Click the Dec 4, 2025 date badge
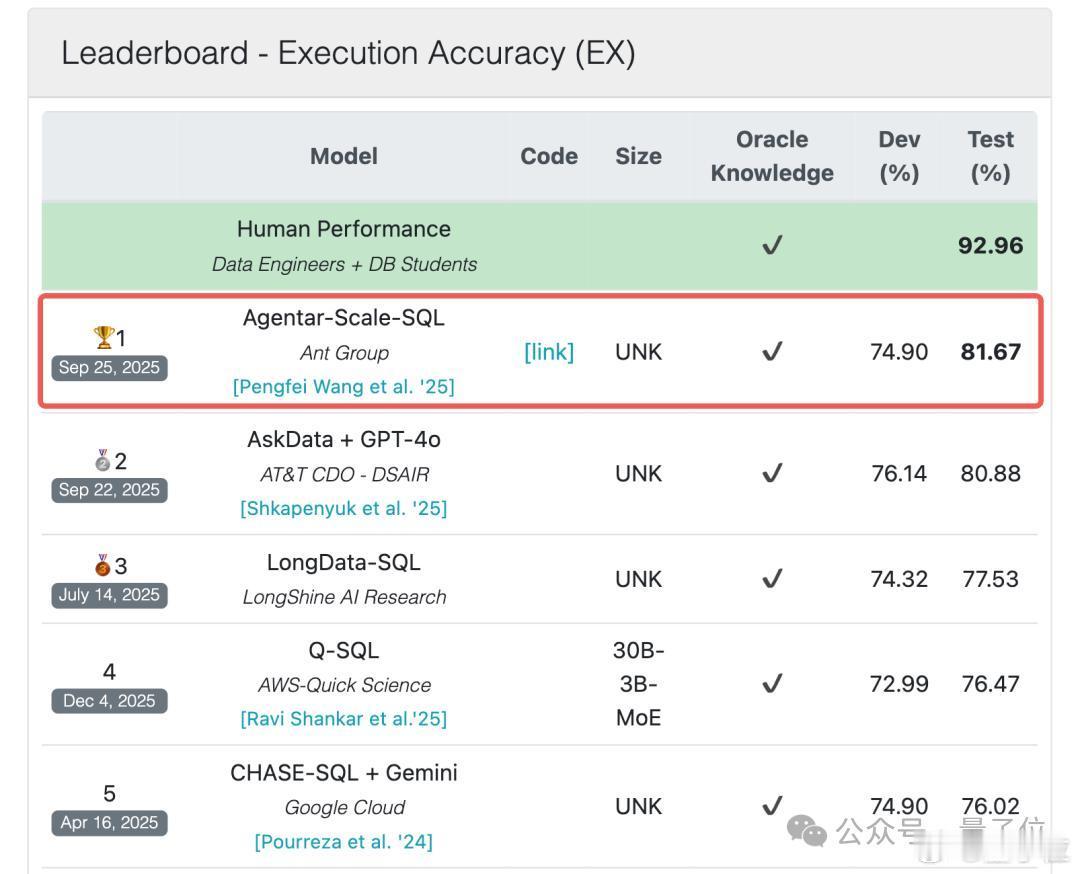Image resolution: width=1080 pixels, height=874 pixels. (109, 701)
